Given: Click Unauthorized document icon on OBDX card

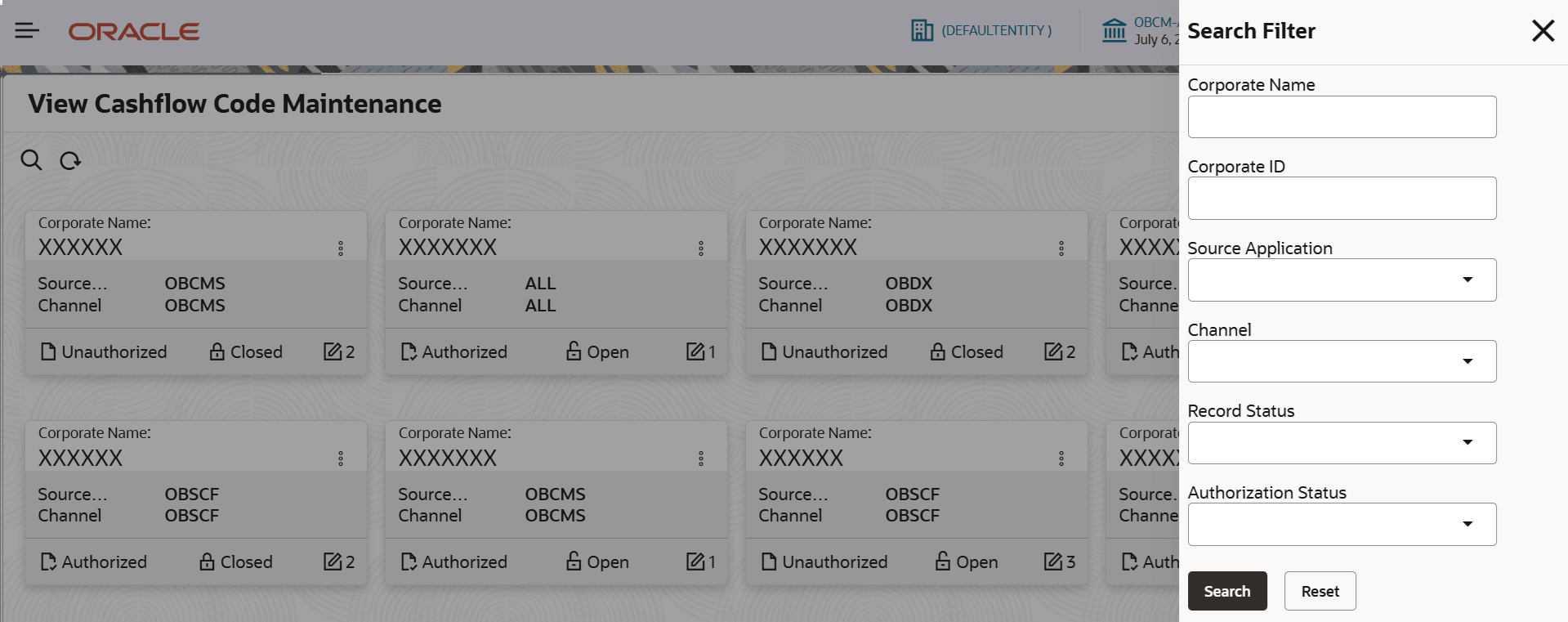Looking at the screenshot, I should (x=769, y=351).
